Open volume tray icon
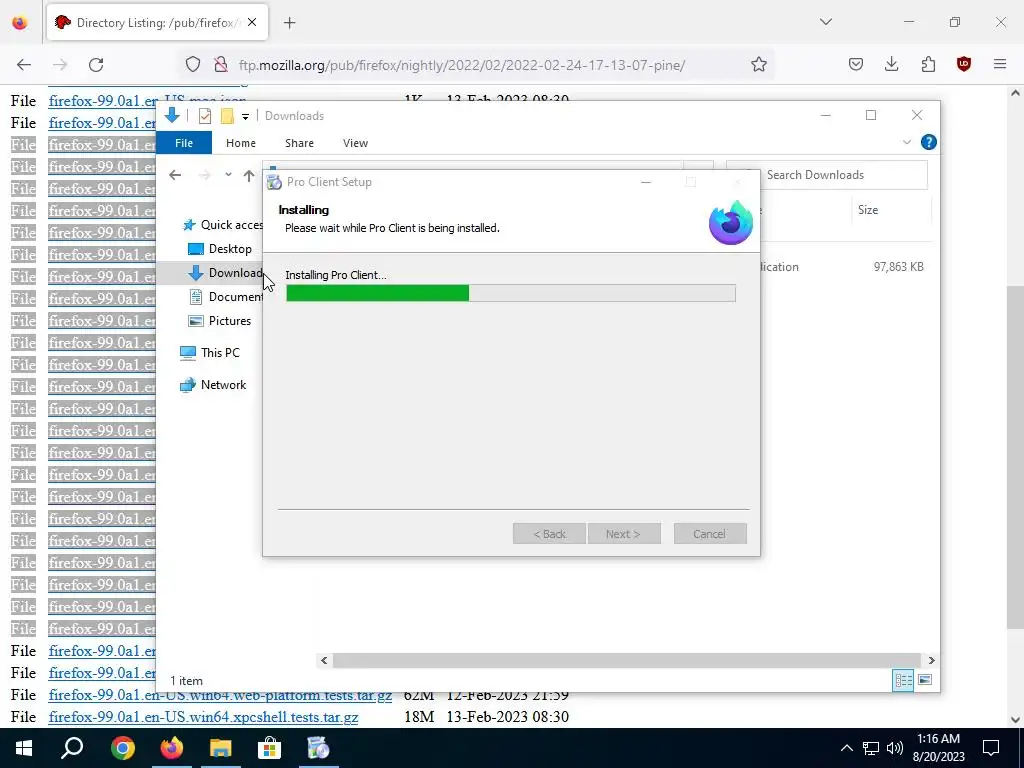 [895, 748]
